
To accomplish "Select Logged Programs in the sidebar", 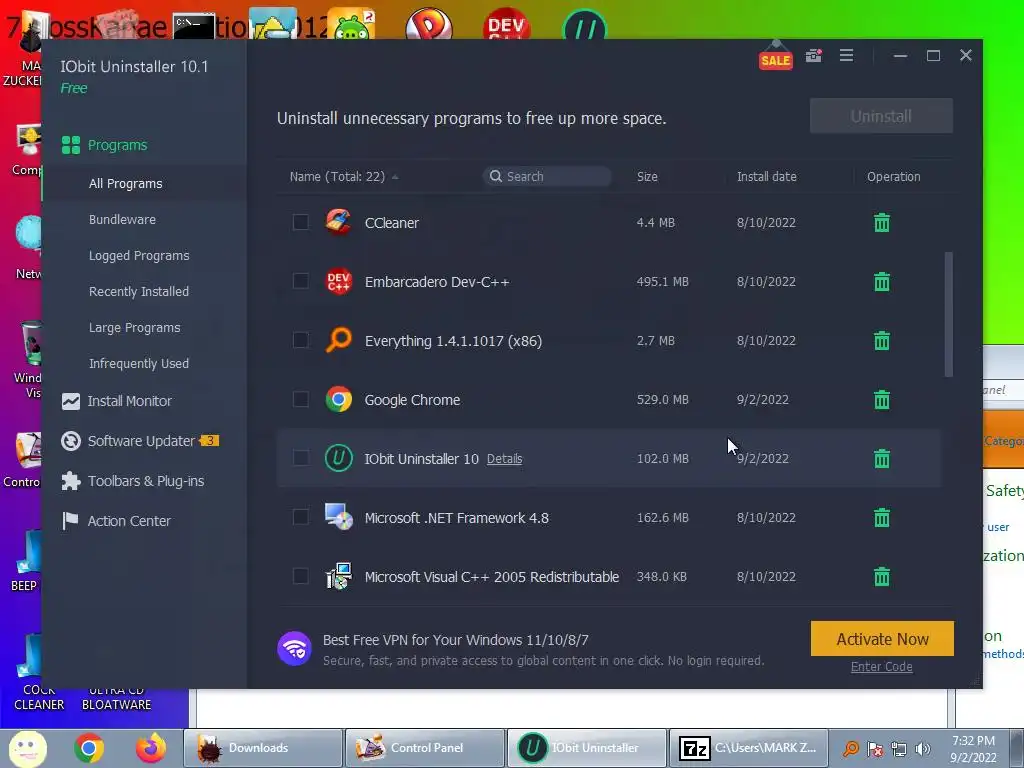I will point(139,255).
